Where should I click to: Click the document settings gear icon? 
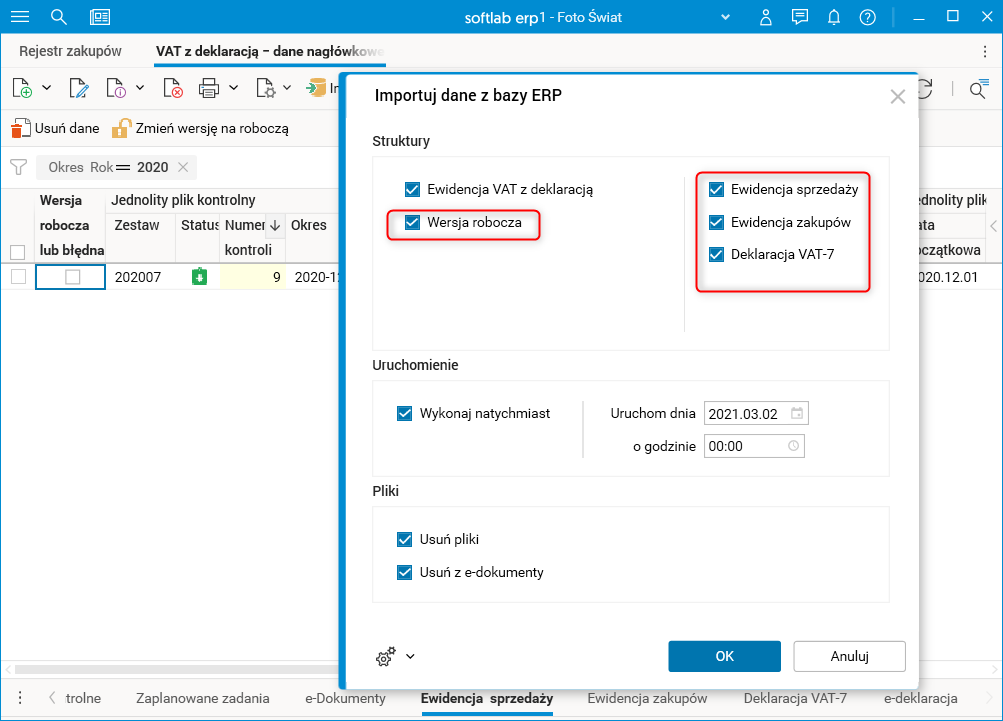coord(265,88)
